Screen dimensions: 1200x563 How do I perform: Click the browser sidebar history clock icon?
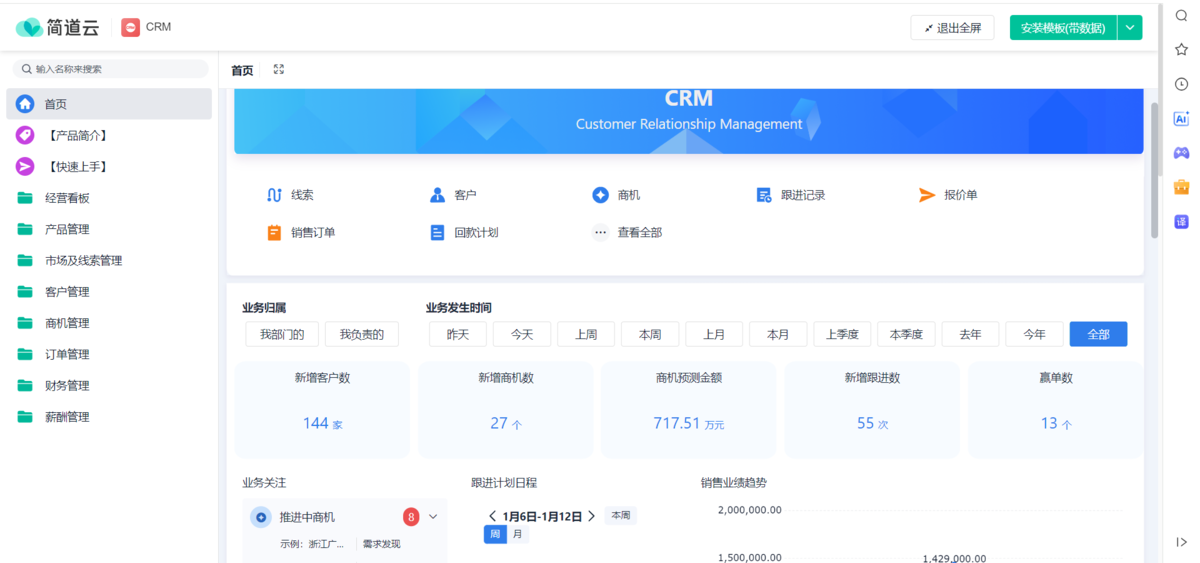pyautogui.click(x=1181, y=84)
